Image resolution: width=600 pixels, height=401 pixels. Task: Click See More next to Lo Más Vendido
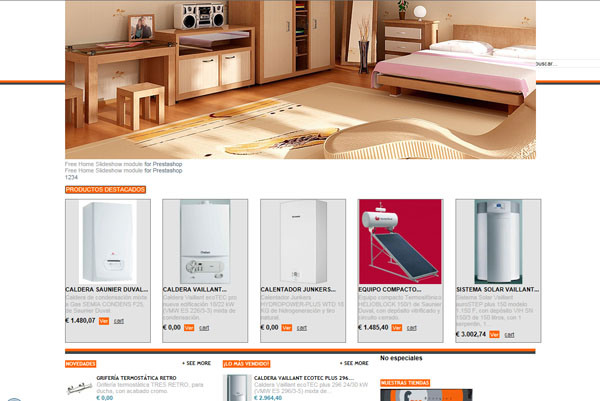click(354, 363)
